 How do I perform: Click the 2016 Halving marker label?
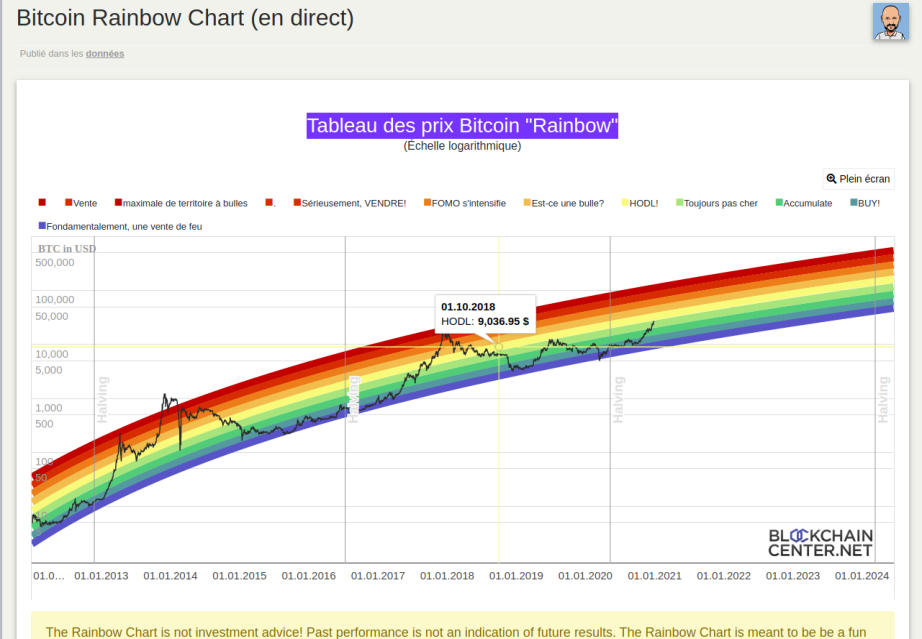(x=353, y=399)
